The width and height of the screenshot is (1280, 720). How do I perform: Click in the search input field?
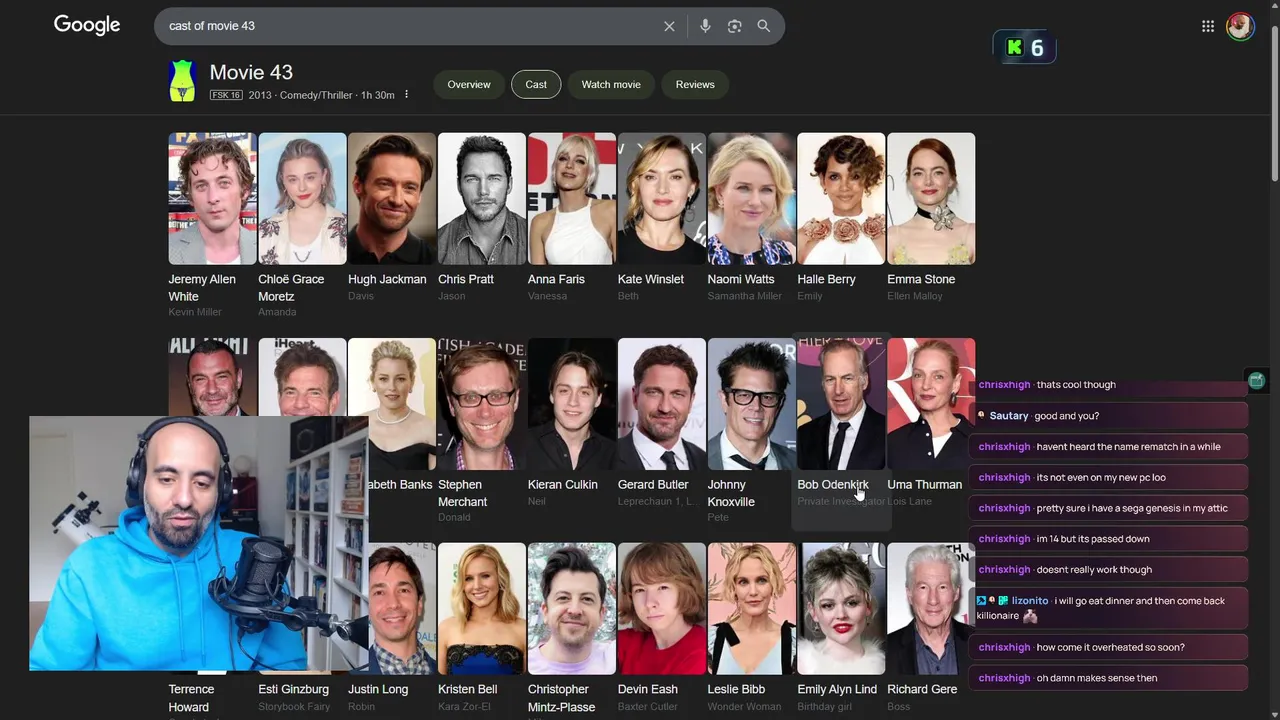tap(410, 26)
